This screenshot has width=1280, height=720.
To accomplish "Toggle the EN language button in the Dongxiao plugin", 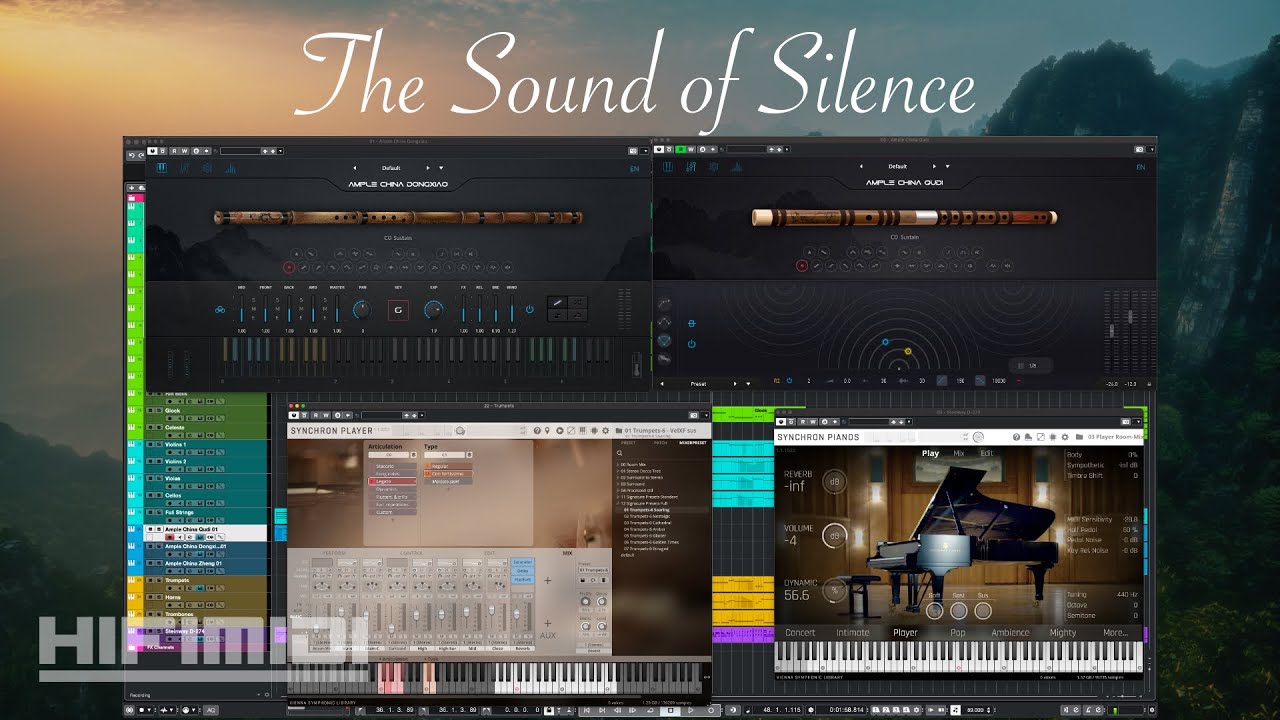I will click(635, 168).
